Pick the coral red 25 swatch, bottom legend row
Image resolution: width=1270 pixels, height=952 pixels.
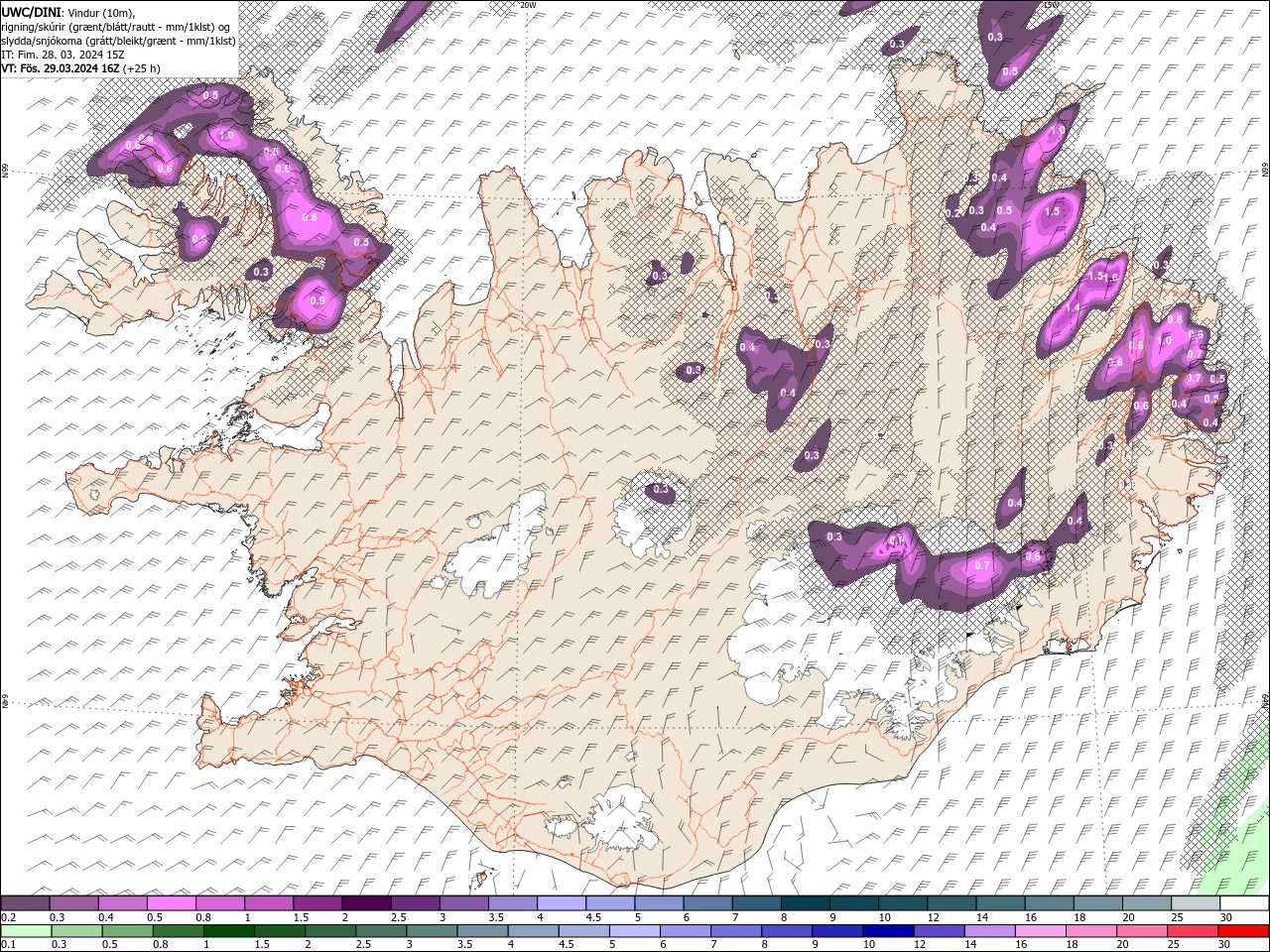click(x=1192, y=931)
